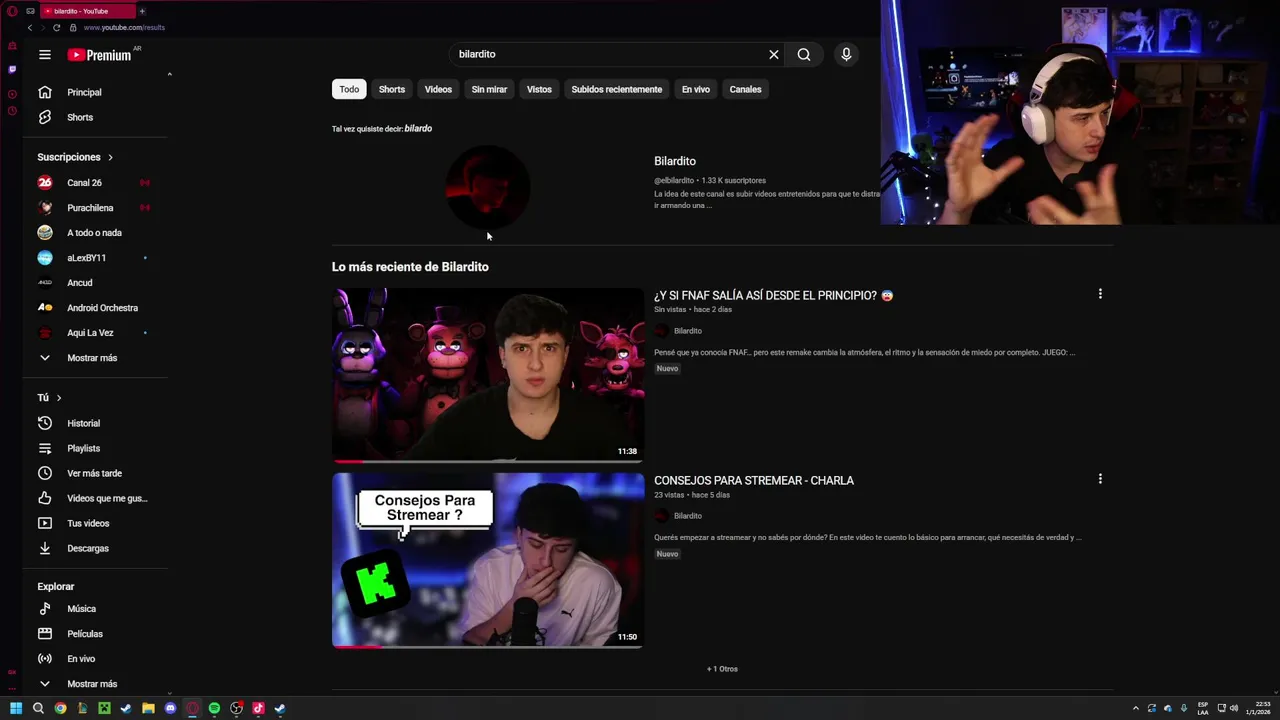
Task: Open Chrome from the taskbar
Action: coord(60,708)
